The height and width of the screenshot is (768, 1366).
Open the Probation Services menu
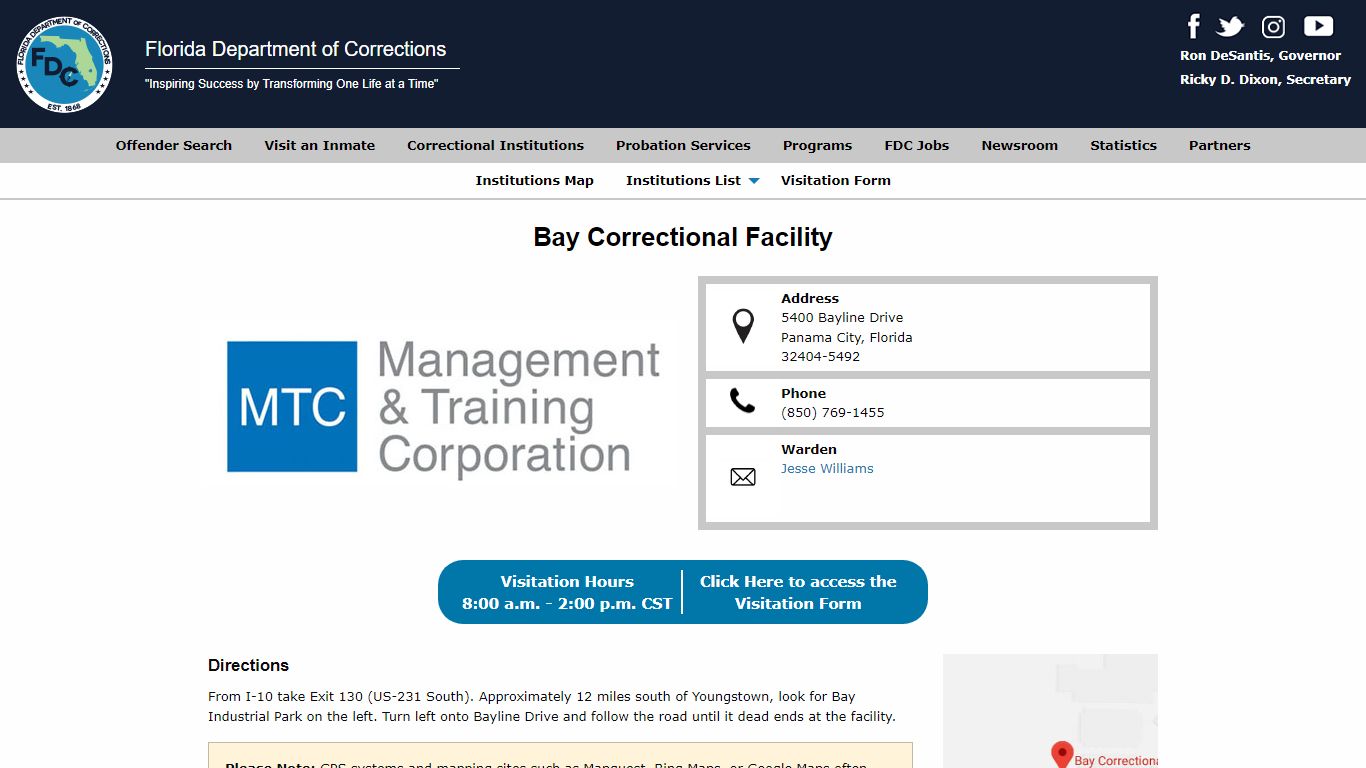coord(683,145)
